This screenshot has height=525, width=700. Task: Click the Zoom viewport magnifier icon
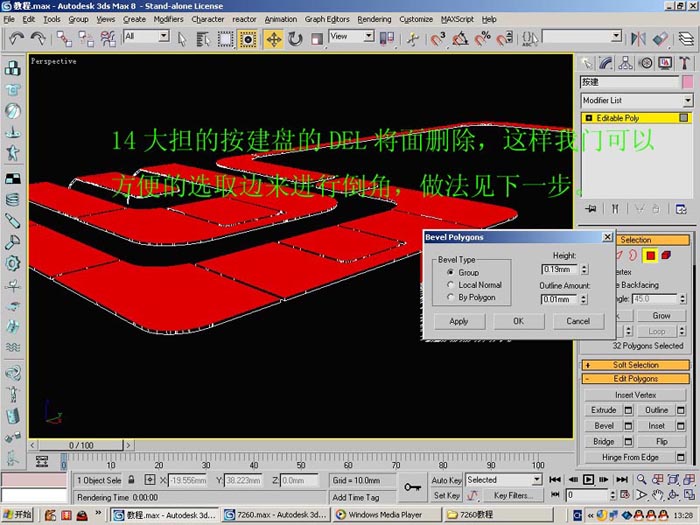pos(642,479)
